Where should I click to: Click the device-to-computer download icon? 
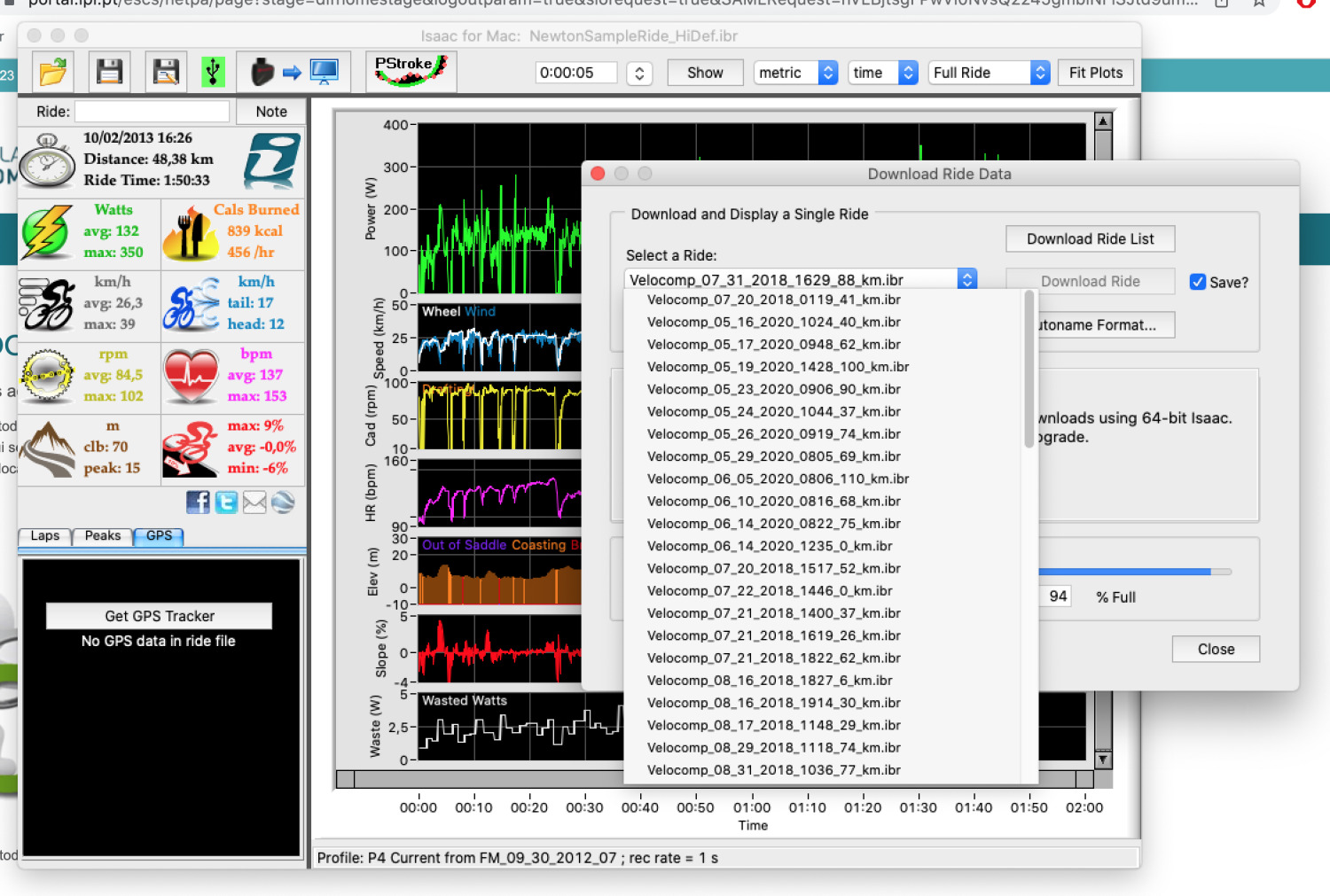point(293,72)
